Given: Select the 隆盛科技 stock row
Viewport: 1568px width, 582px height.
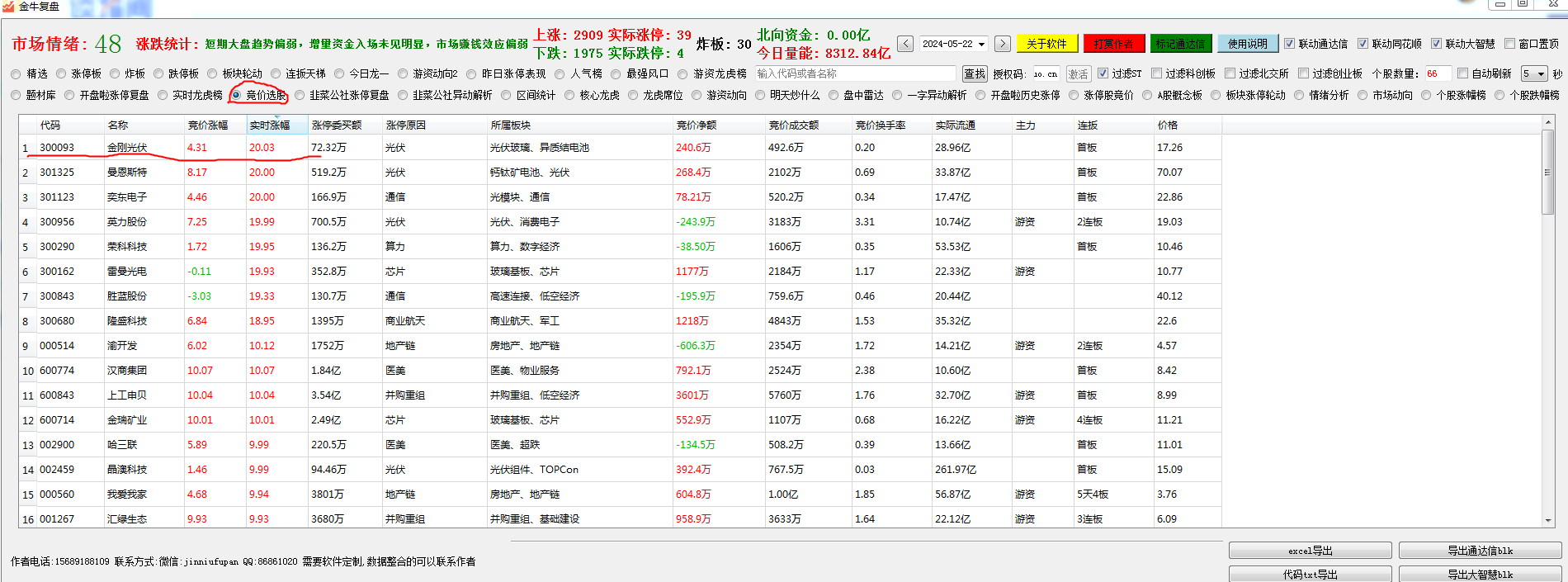Looking at the screenshot, I should [621, 321].
